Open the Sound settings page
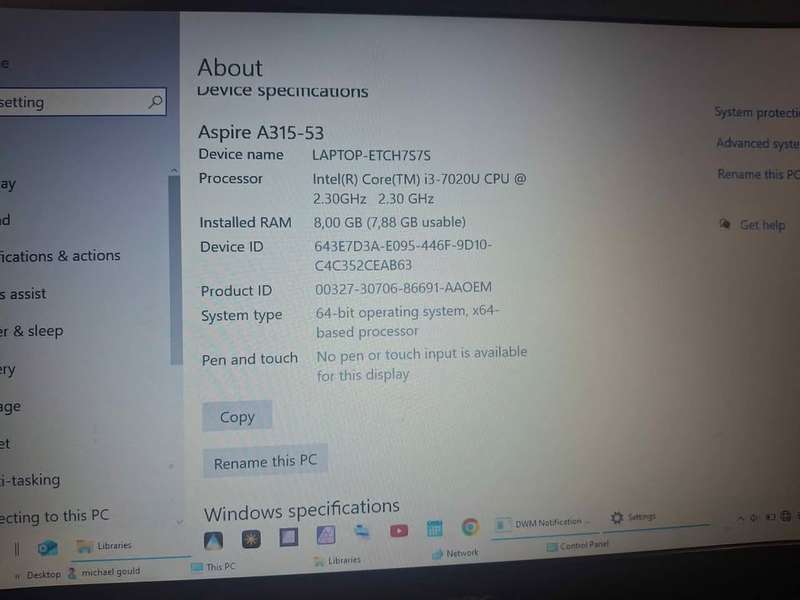Image resolution: width=800 pixels, height=600 pixels. [x=5, y=220]
